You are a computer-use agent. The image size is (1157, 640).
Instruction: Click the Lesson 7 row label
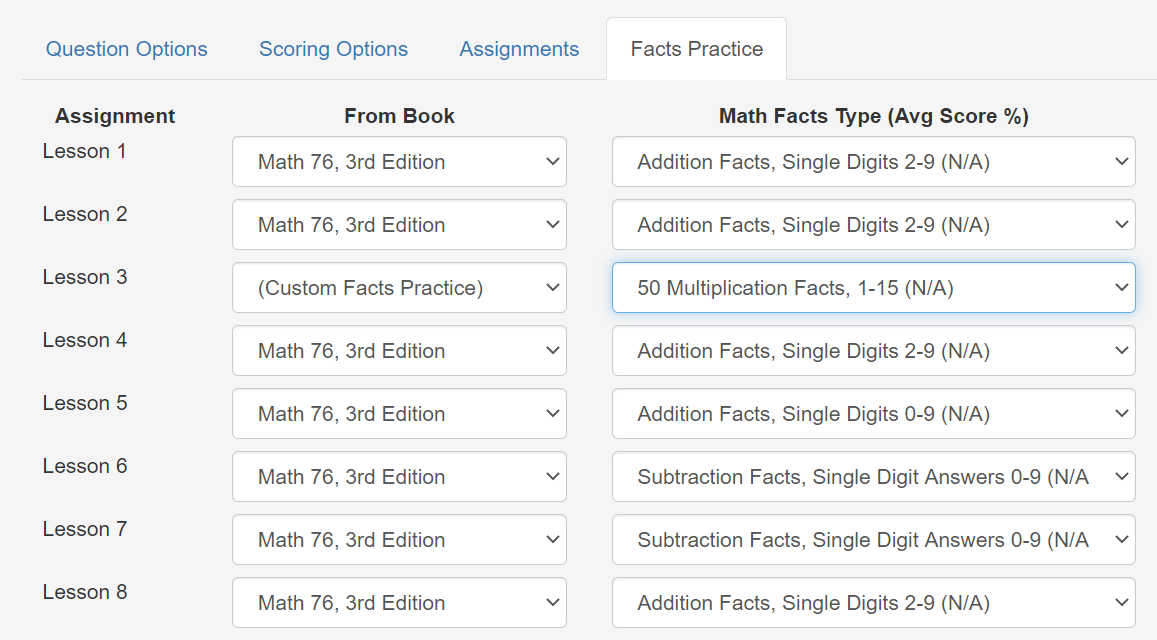pyautogui.click(x=85, y=529)
